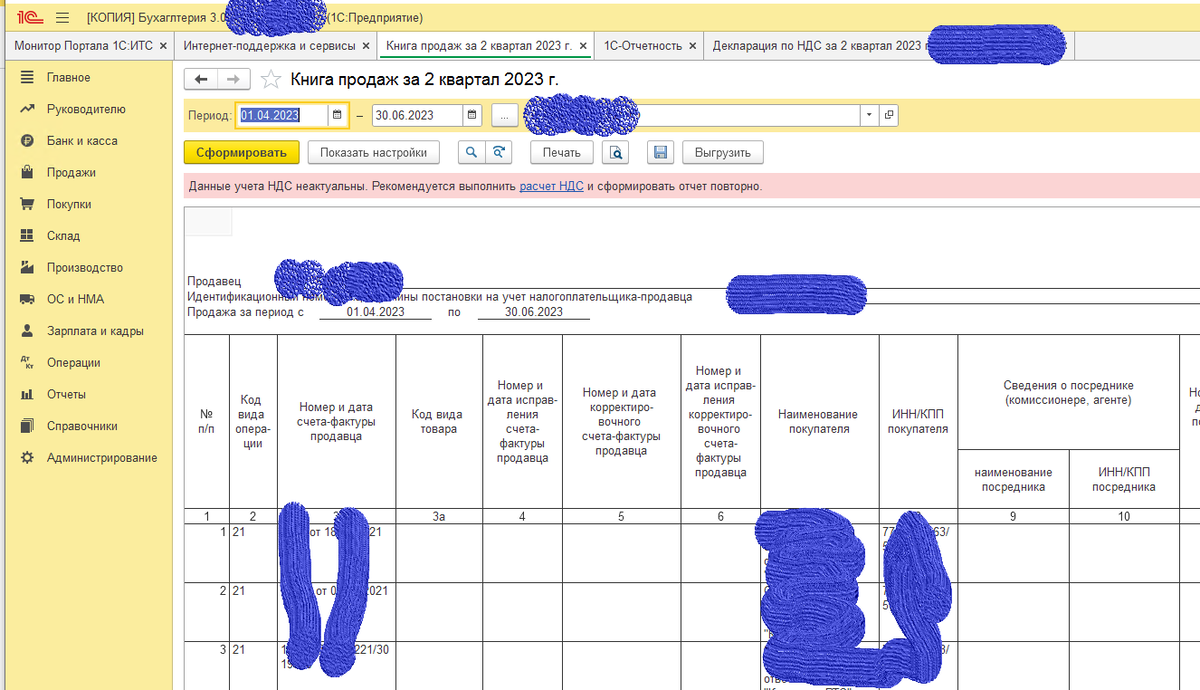Click the Покупки cart icon
This screenshot has width=1200, height=690.
(x=27, y=204)
